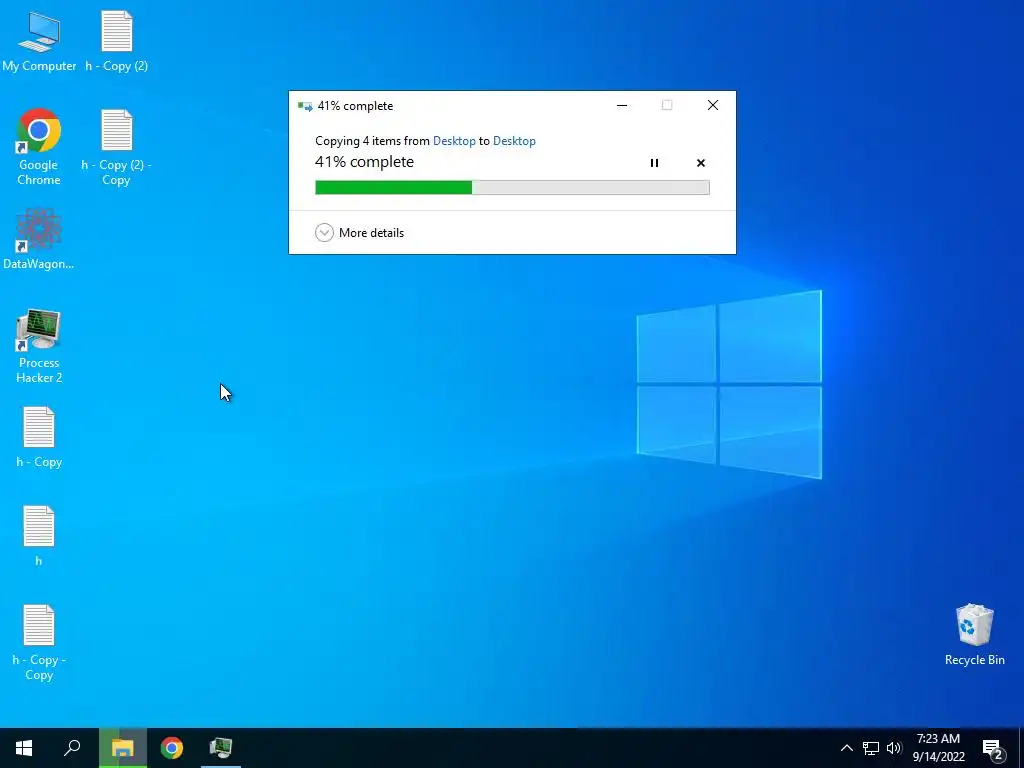The width and height of the screenshot is (1024, 768).
Task: Select the file named 'h'
Action: pos(39,536)
